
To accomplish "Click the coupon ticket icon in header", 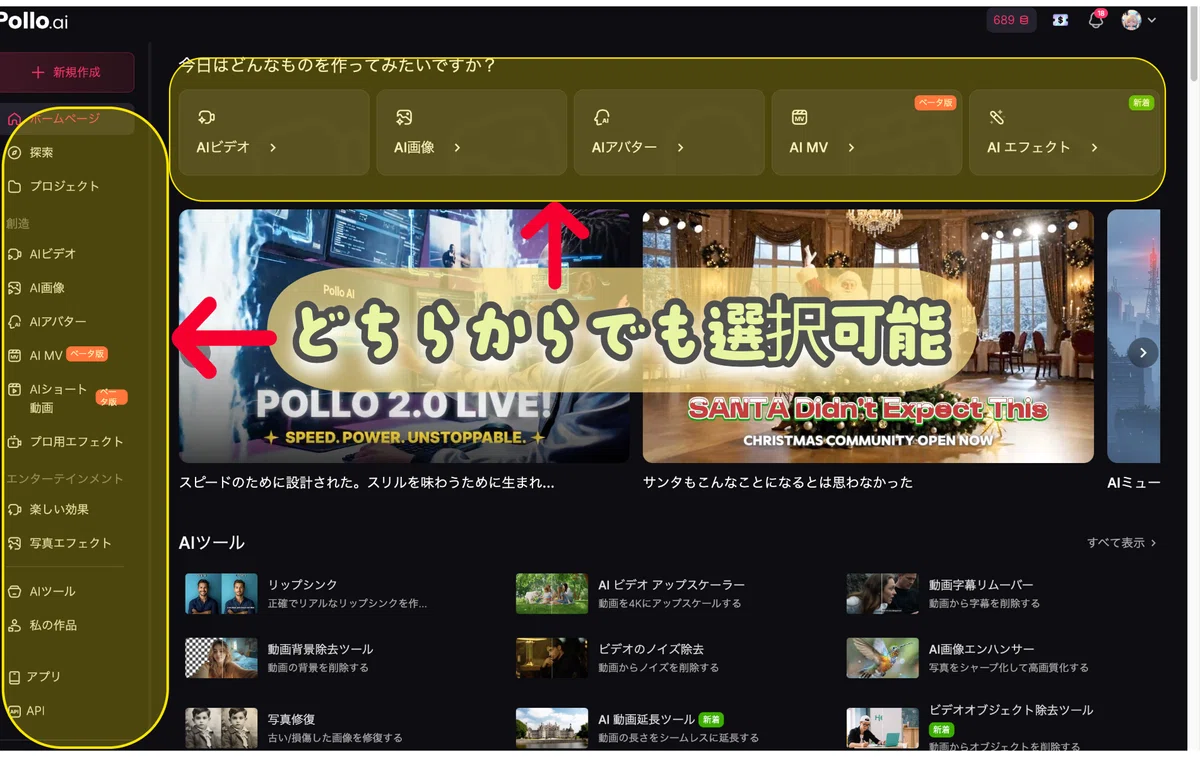I will pos(1060,20).
